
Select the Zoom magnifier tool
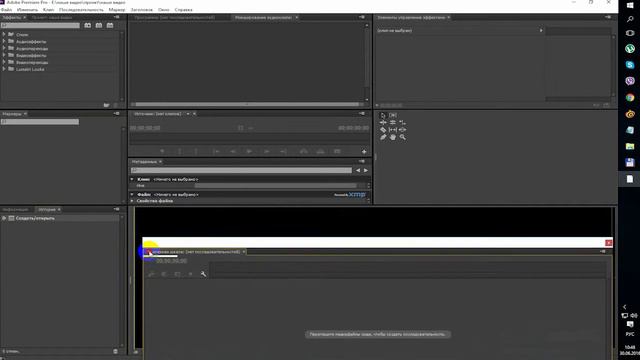pos(402,138)
